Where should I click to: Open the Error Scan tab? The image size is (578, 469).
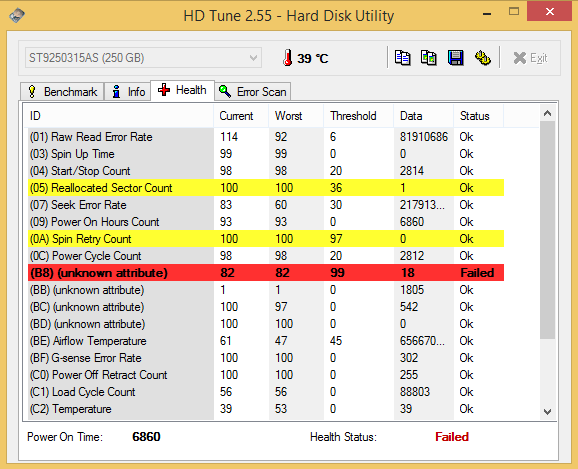pos(253,91)
